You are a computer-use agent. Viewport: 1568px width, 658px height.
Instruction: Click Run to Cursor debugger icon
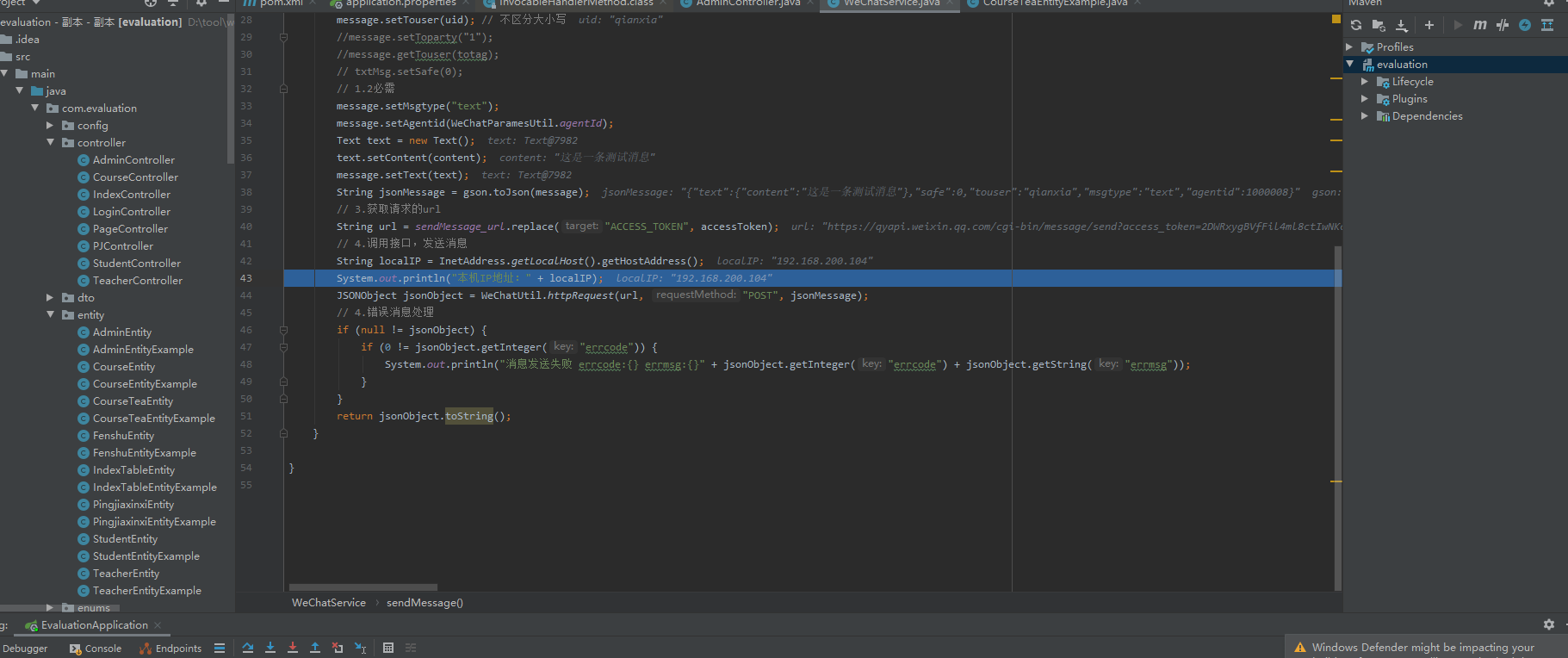pos(360,648)
